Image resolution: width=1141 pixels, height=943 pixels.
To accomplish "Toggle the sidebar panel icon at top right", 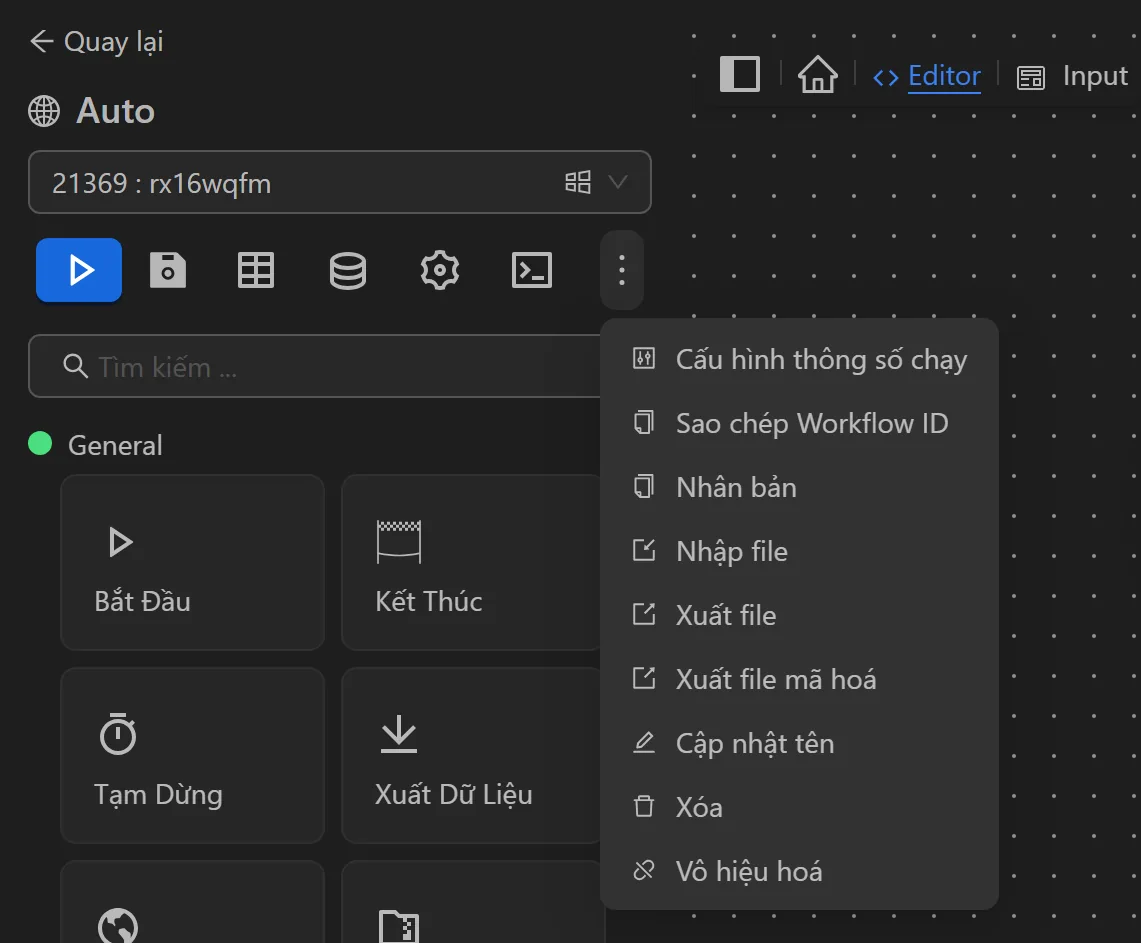I will point(739,74).
